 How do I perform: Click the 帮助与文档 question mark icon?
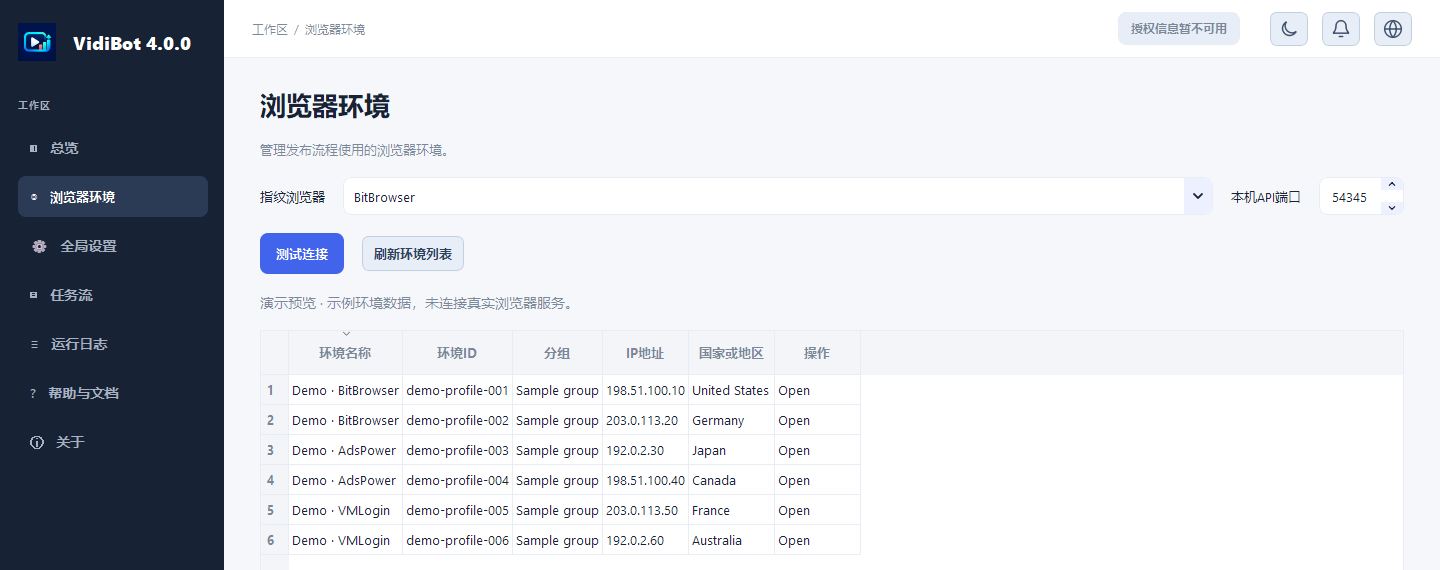pos(32,393)
